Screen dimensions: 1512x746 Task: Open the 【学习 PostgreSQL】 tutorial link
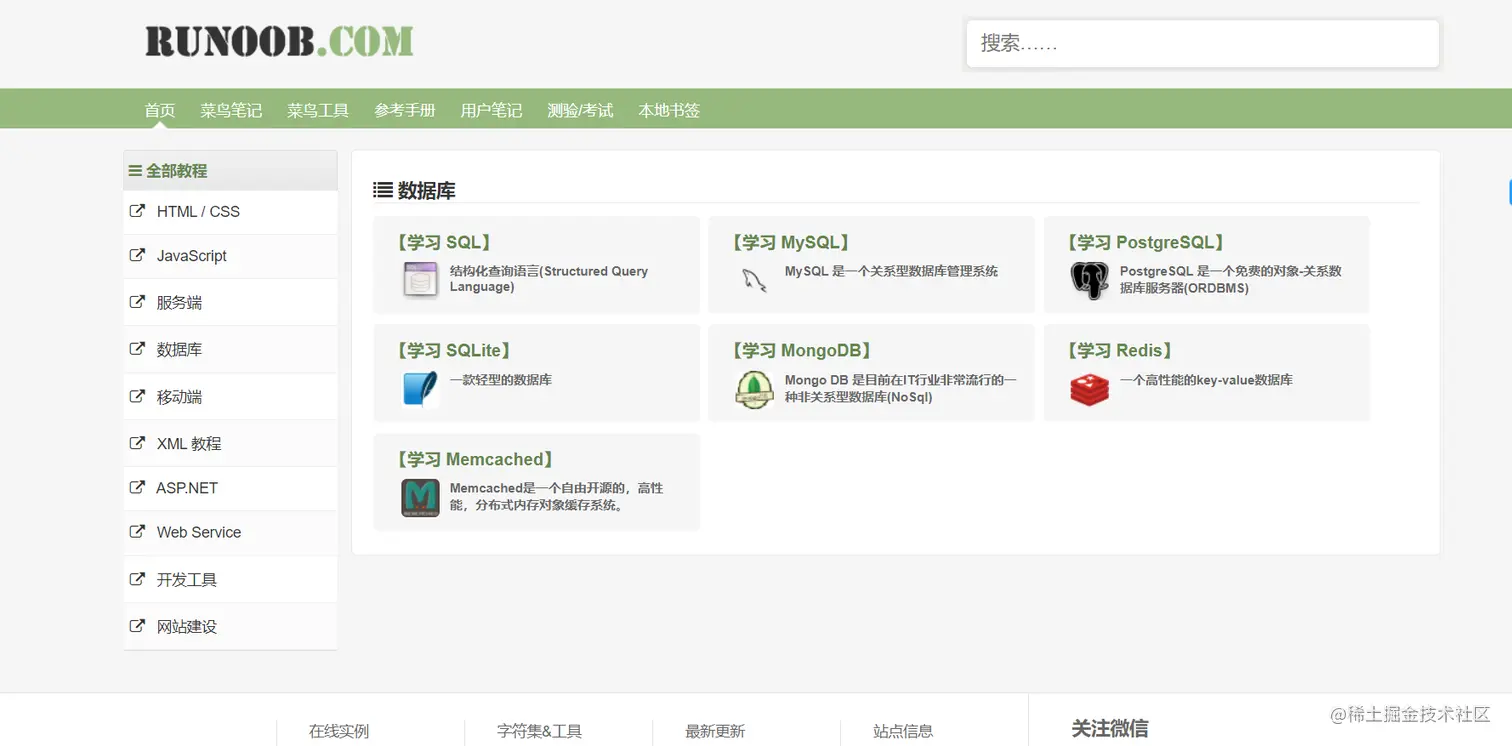(1144, 242)
